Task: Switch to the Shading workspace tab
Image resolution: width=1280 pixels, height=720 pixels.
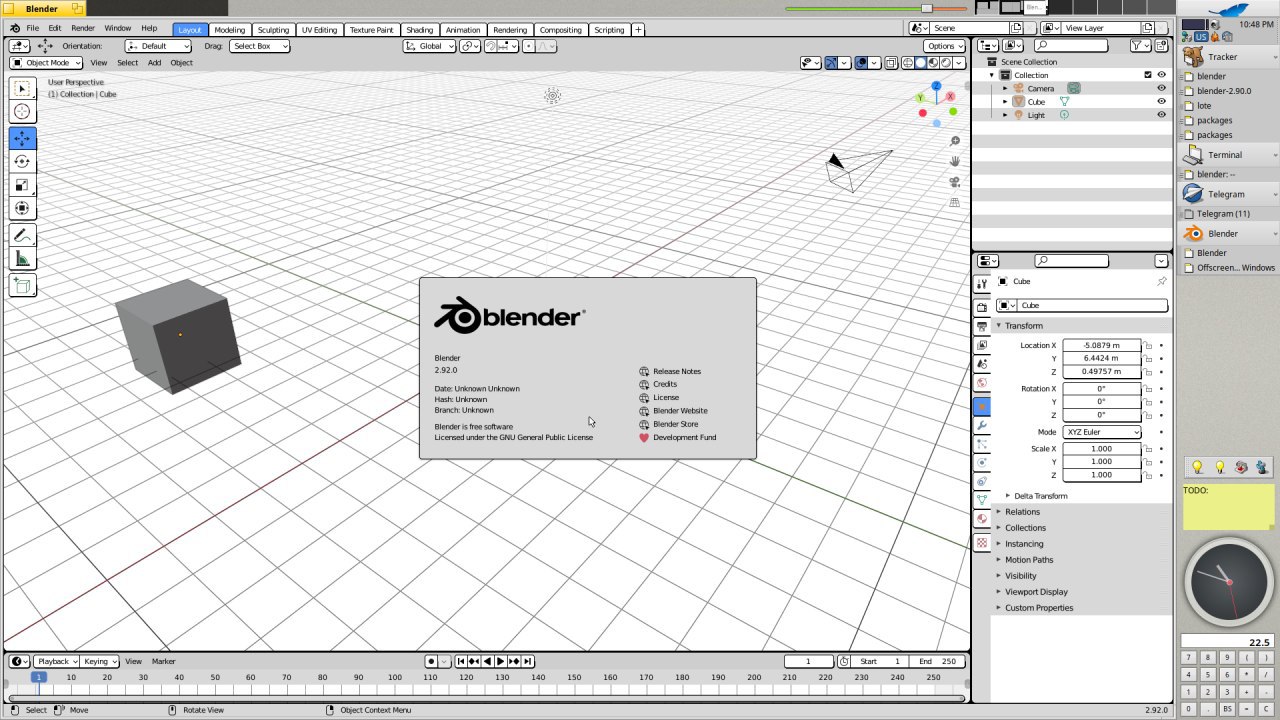Action: pos(420,30)
